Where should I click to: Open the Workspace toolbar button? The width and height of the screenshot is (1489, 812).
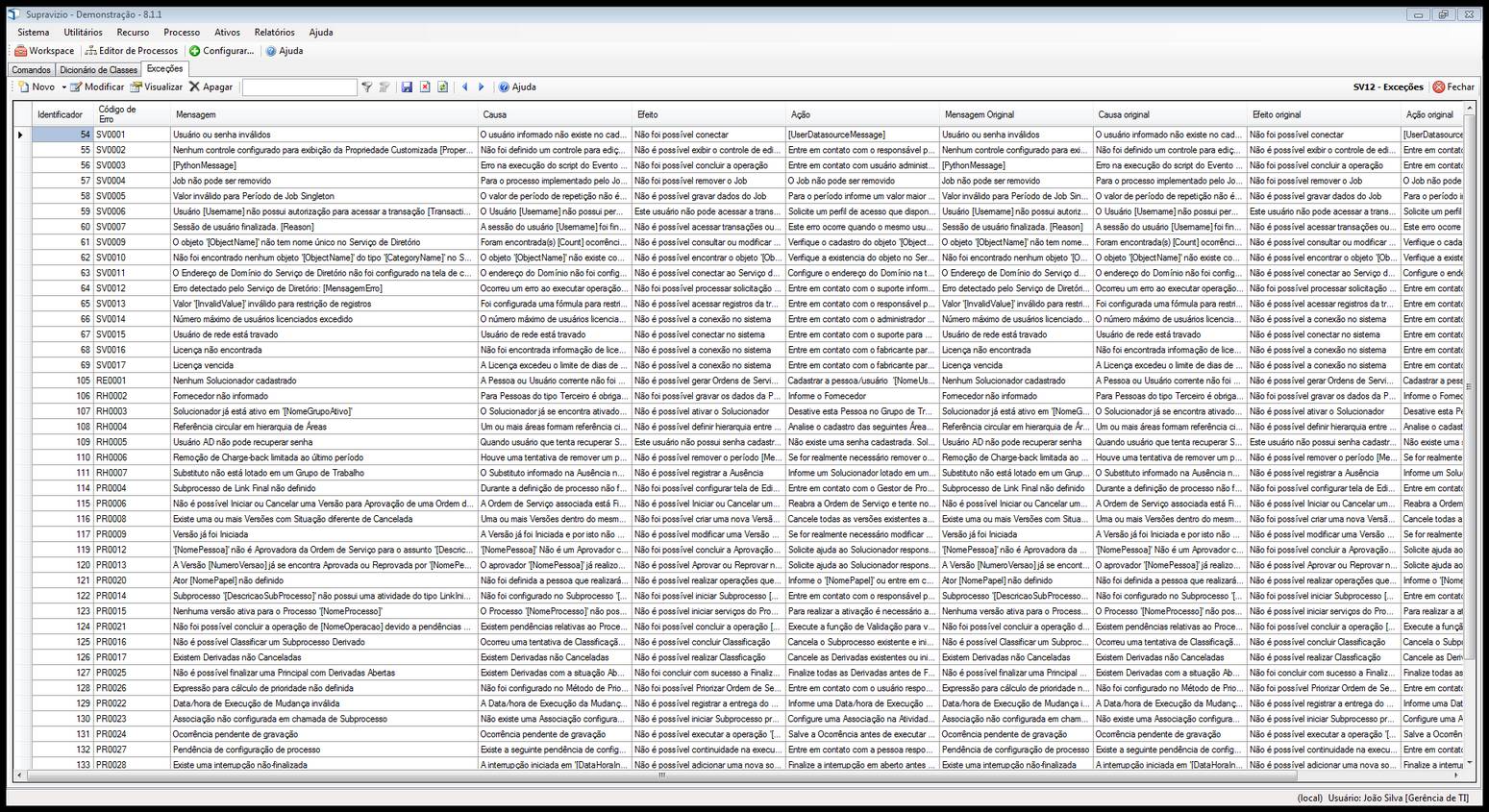pyautogui.click(x=44, y=51)
